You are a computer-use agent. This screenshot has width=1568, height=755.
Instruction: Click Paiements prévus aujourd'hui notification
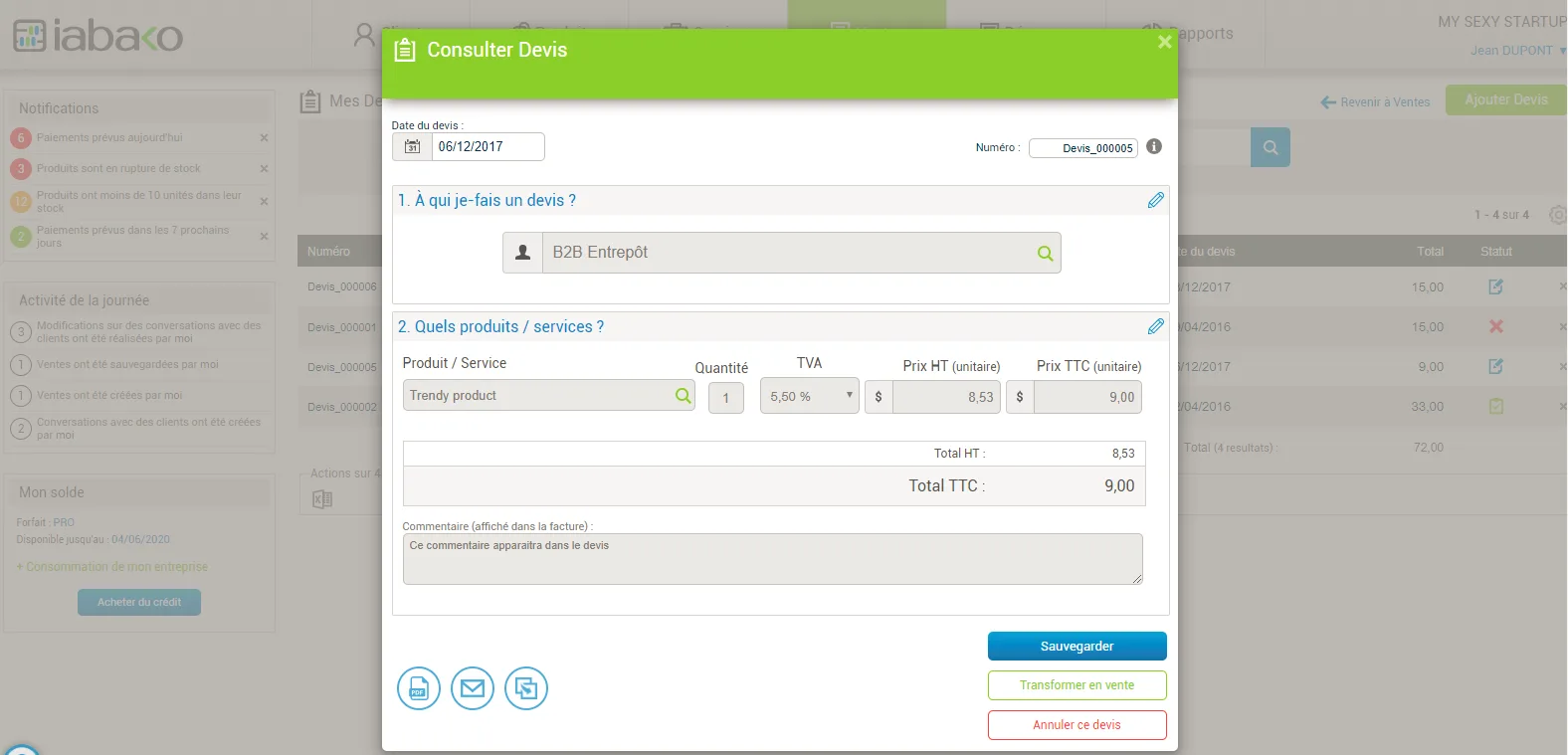click(x=109, y=138)
